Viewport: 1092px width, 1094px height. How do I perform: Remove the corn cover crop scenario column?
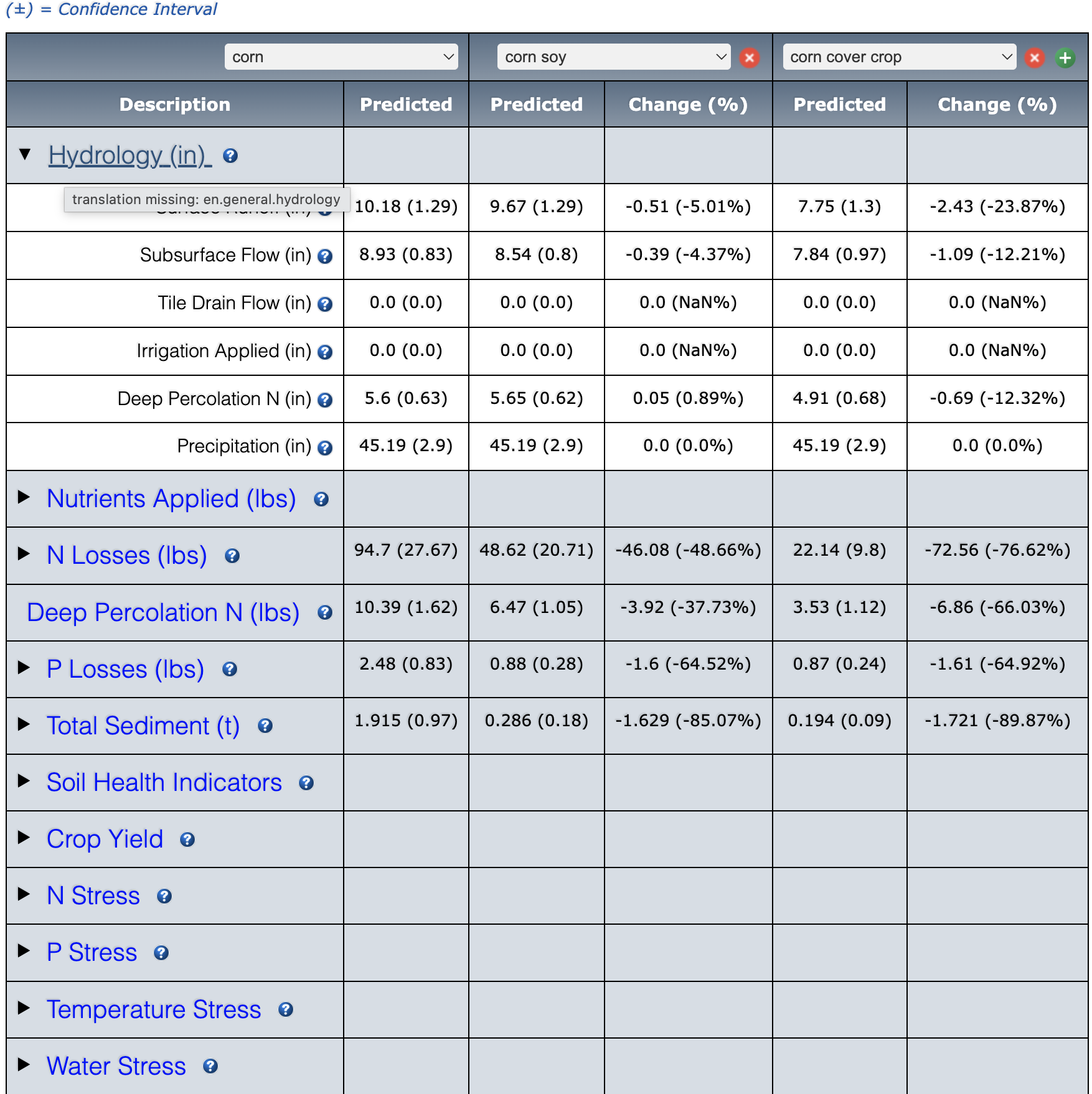[1035, 58]
